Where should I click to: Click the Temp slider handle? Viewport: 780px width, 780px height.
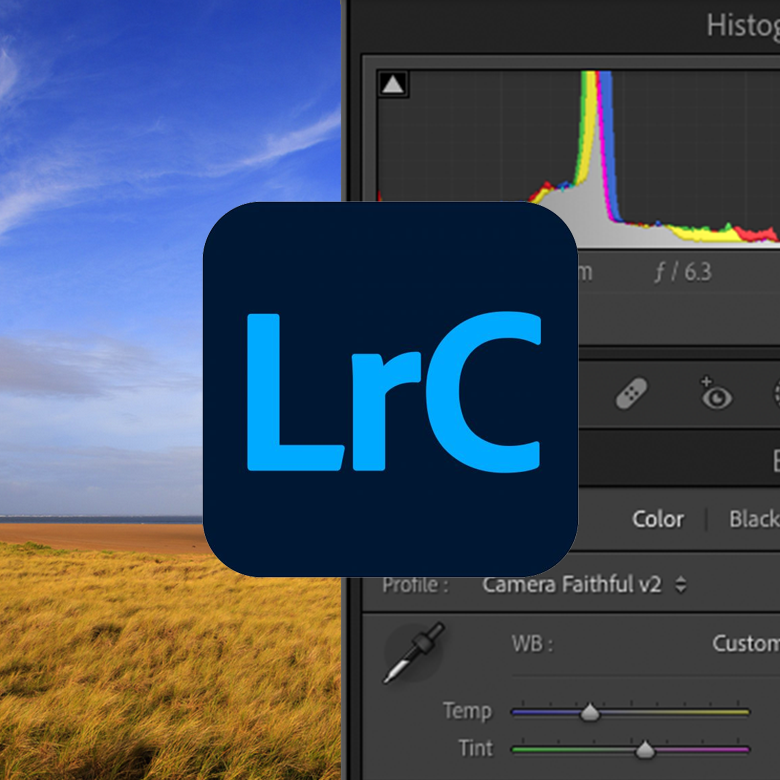[590, 712]
